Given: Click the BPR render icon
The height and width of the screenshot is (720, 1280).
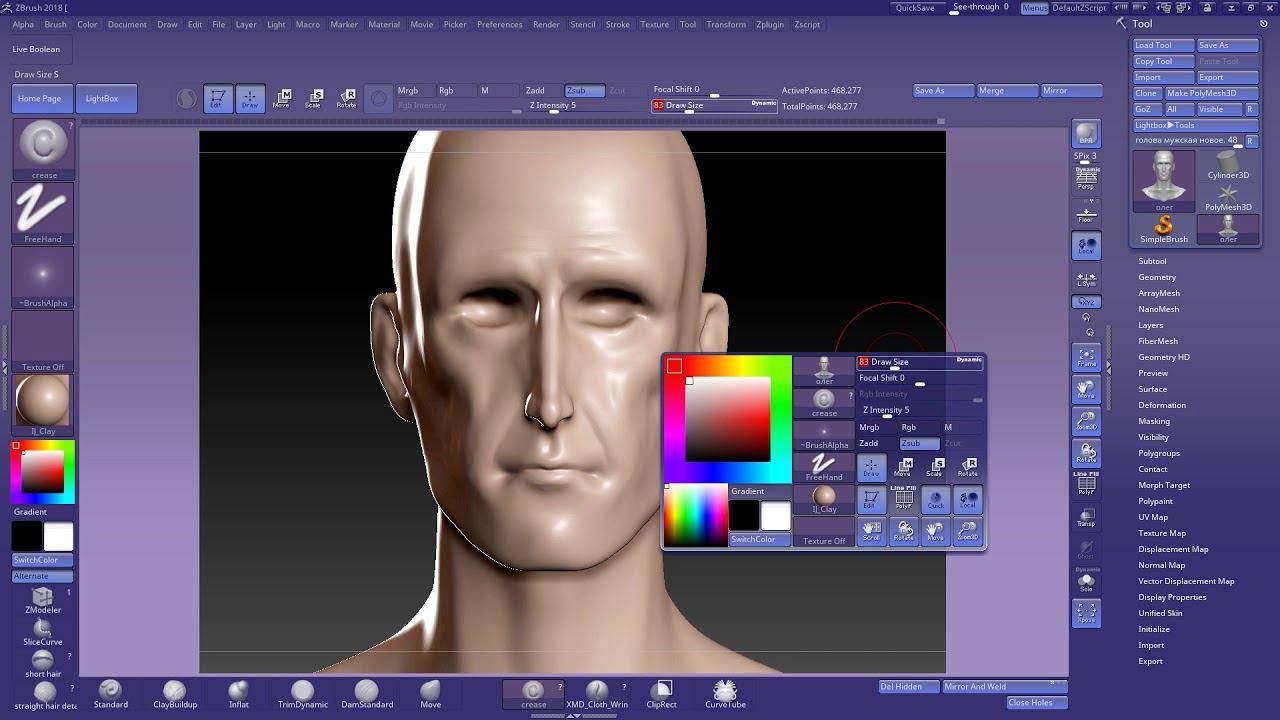Looking at the screenshot, I should click(x=1086, y=133).
